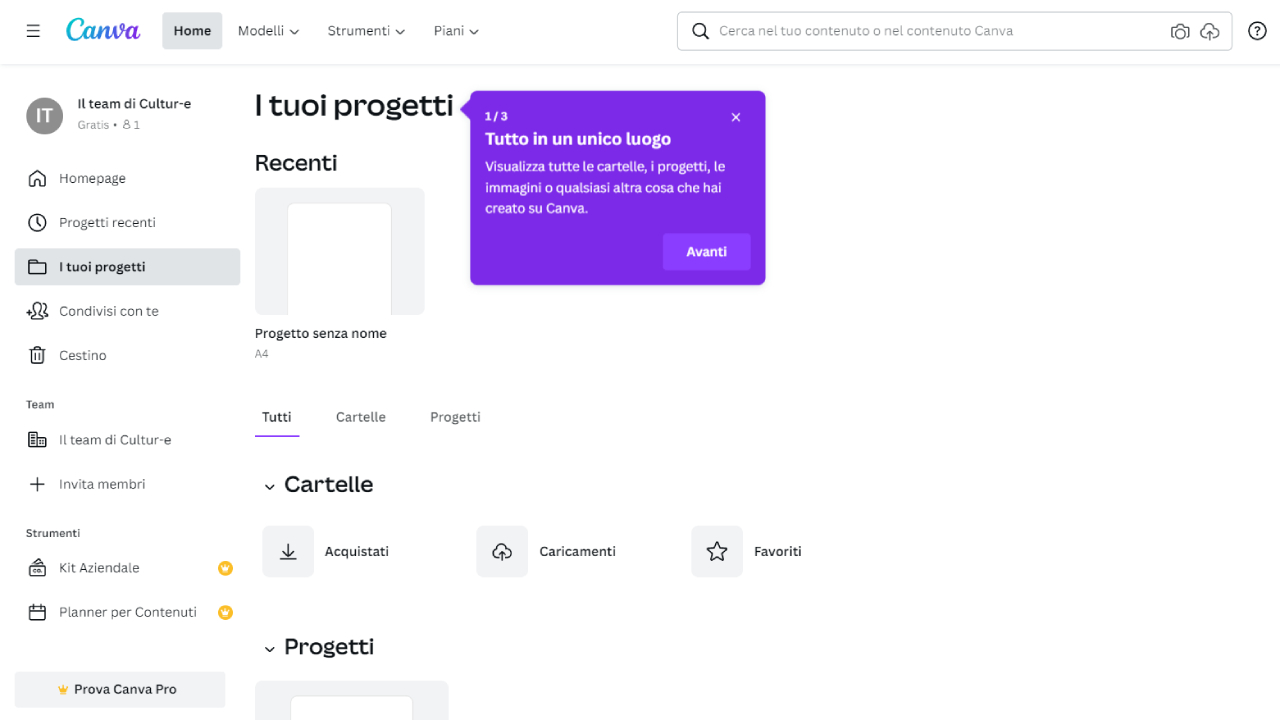Open the help question mark icon
This screenshot has width=1280, height=720.
coord(1257,31)
